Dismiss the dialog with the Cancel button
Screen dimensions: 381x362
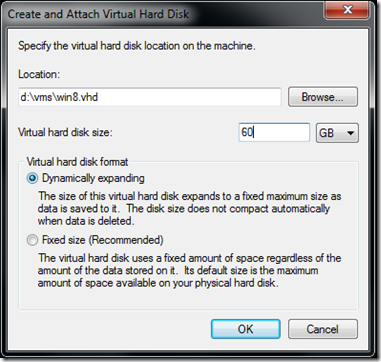point(323,329)
